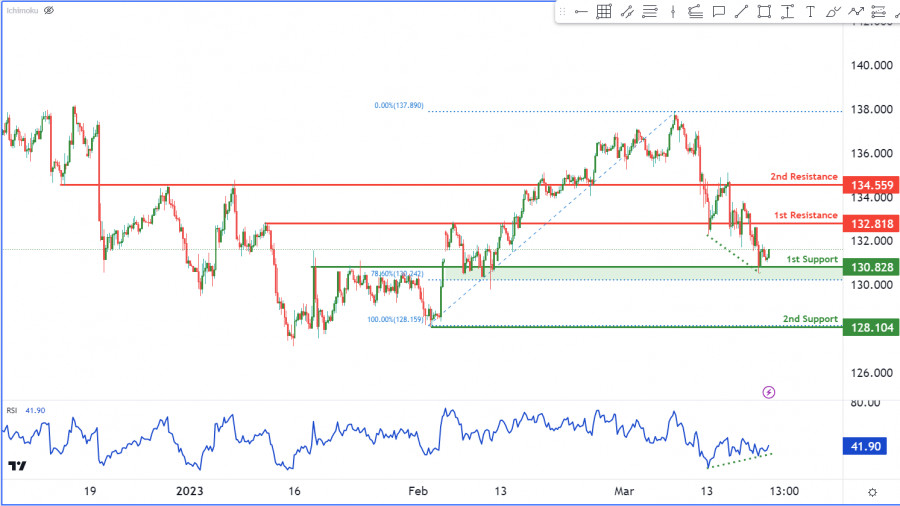Screen dimensions: 900x506
Task: Click the RSI value 41.90 beside label
Action: tap(35, 410)
